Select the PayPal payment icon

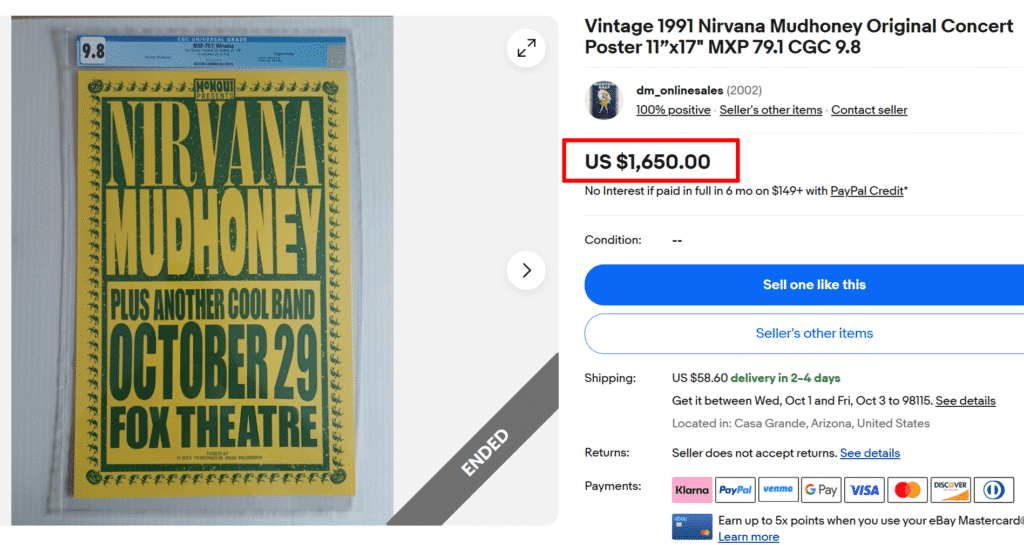click(x=735, y=490)
